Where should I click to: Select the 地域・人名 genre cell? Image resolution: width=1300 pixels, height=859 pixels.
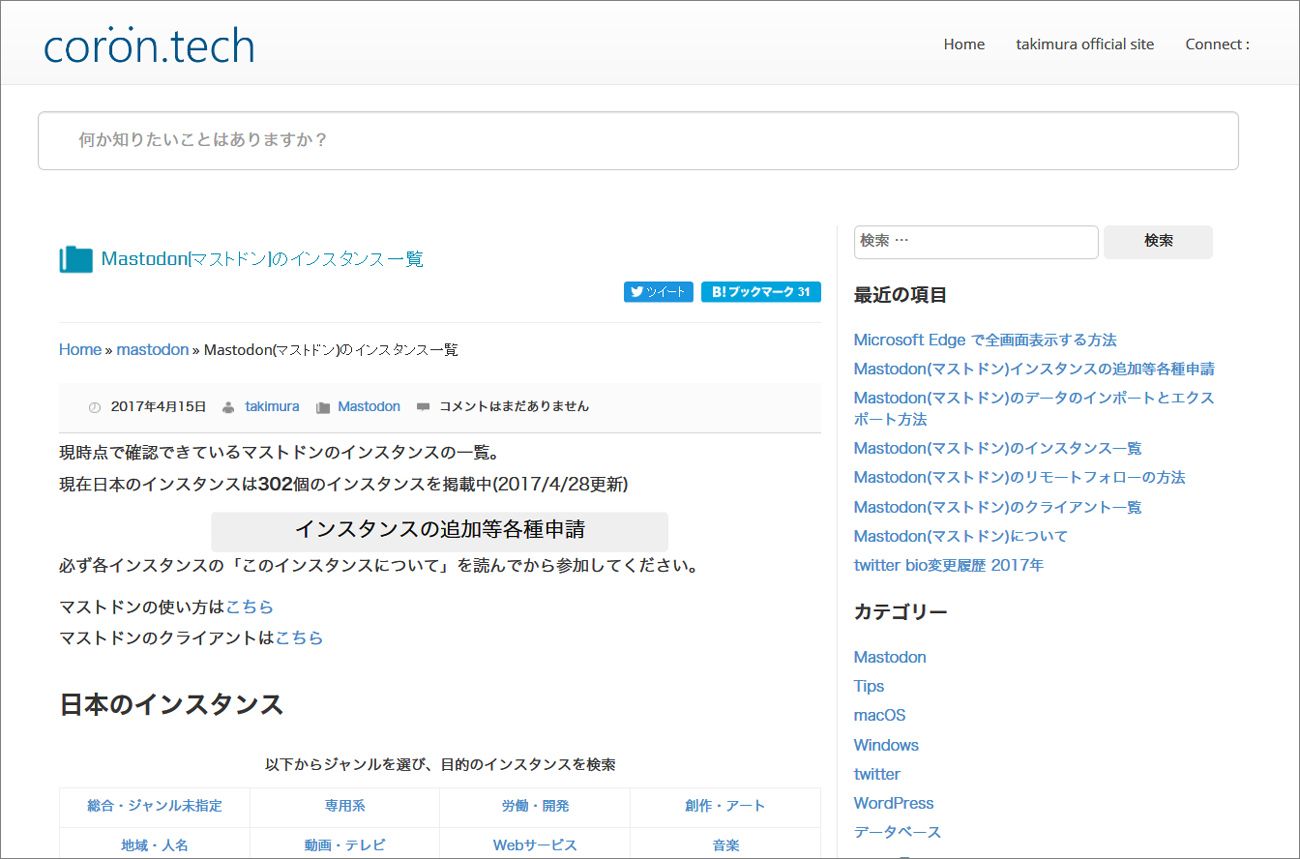(155, 845)
